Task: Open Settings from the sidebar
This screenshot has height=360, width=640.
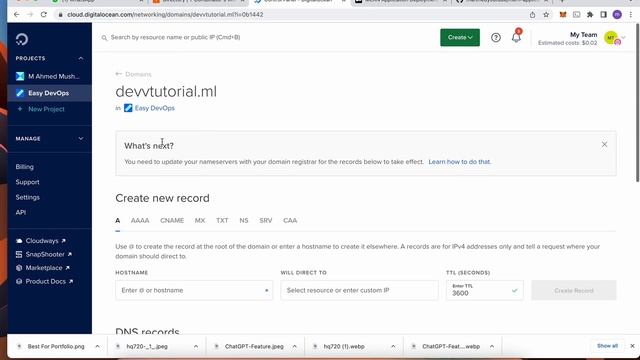Action: 28,197
